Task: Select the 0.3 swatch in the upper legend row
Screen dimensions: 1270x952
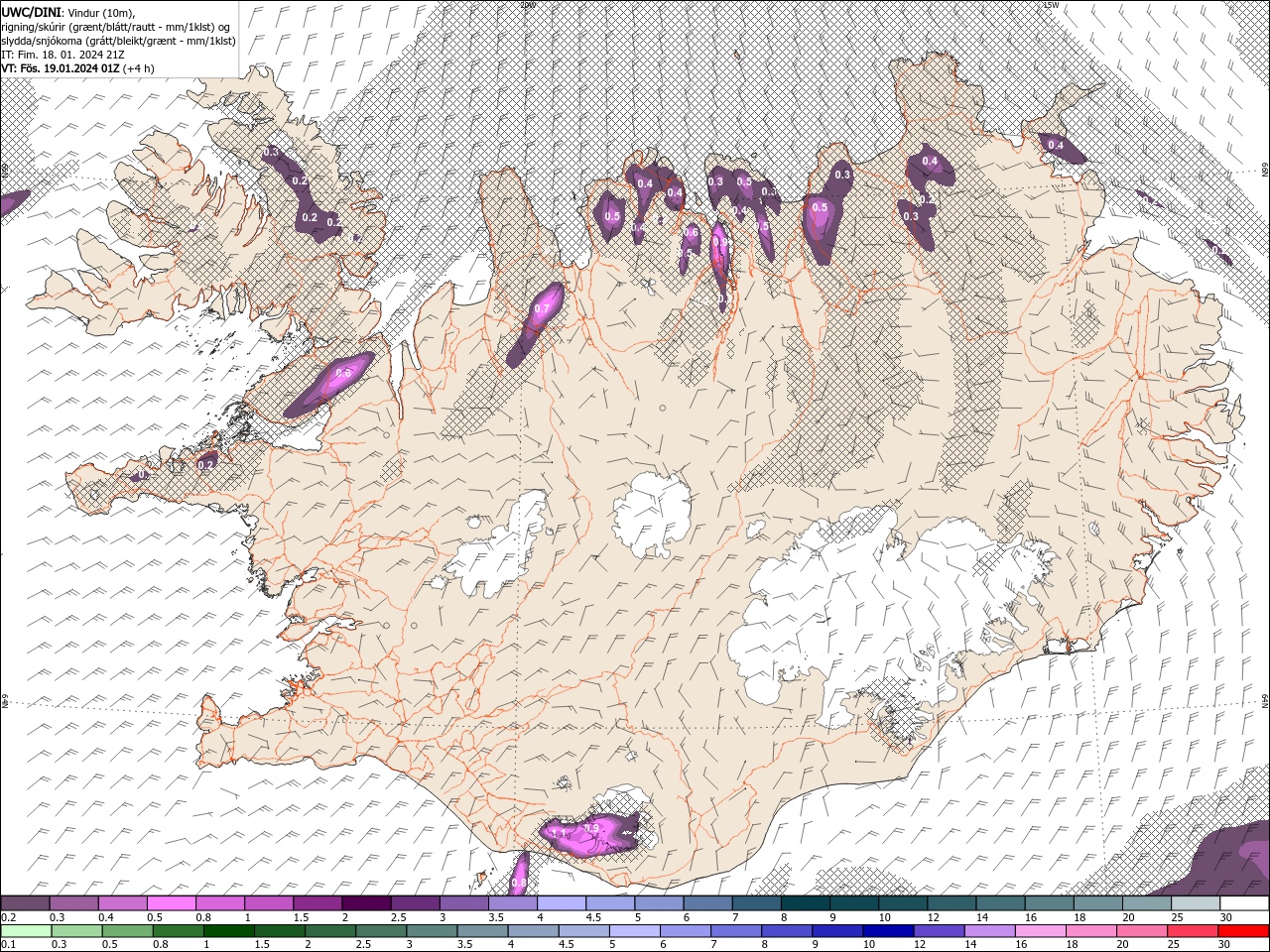Action: pos(74,903)
